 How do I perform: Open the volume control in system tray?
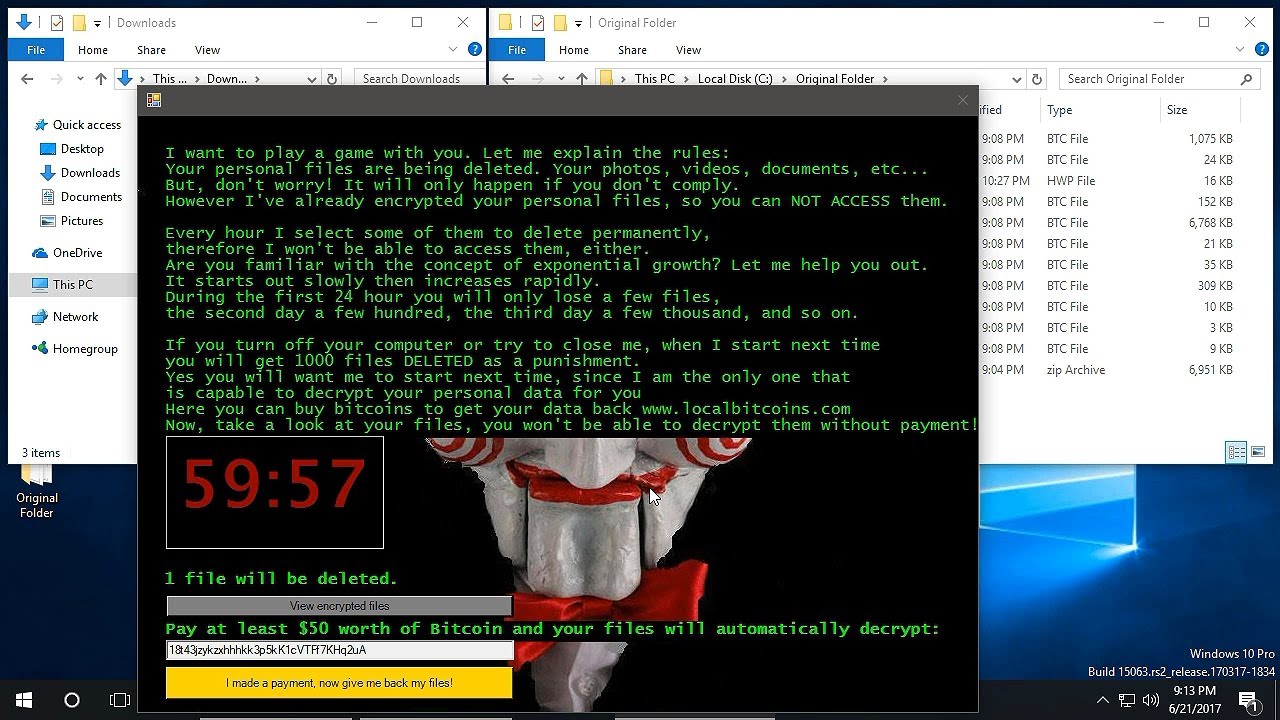(x=1150, y=700)
